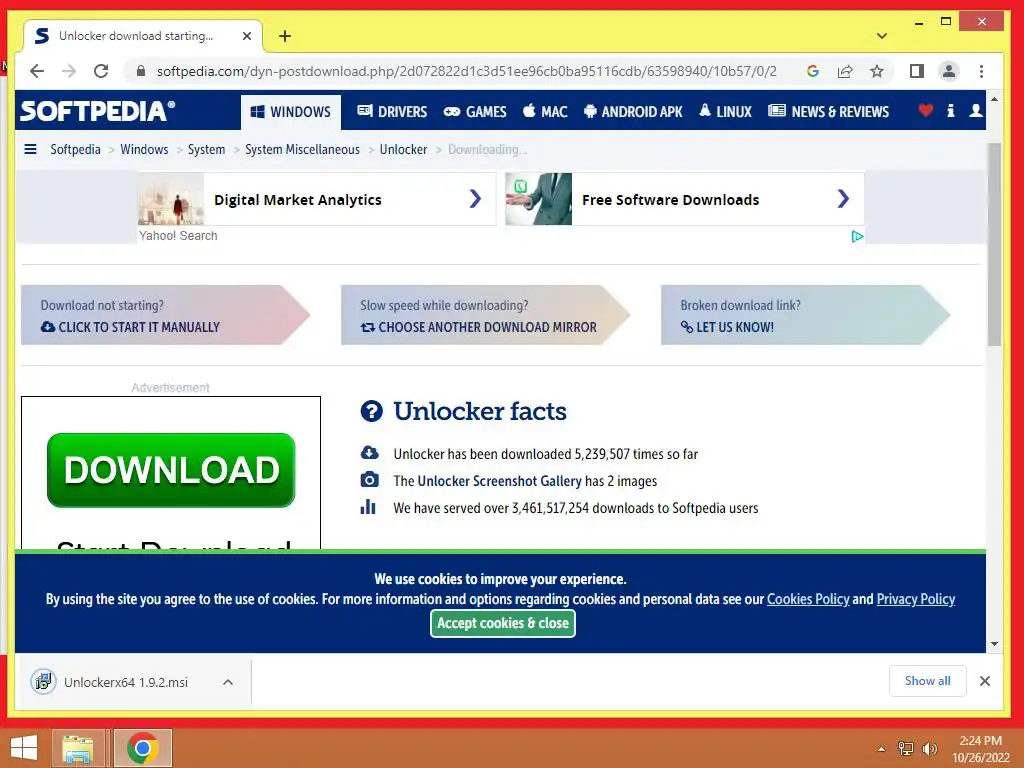The width and height of the screenshot is (1024, 768).
Task: Click the Windows breadcrumb link
Action: (144, 149)
